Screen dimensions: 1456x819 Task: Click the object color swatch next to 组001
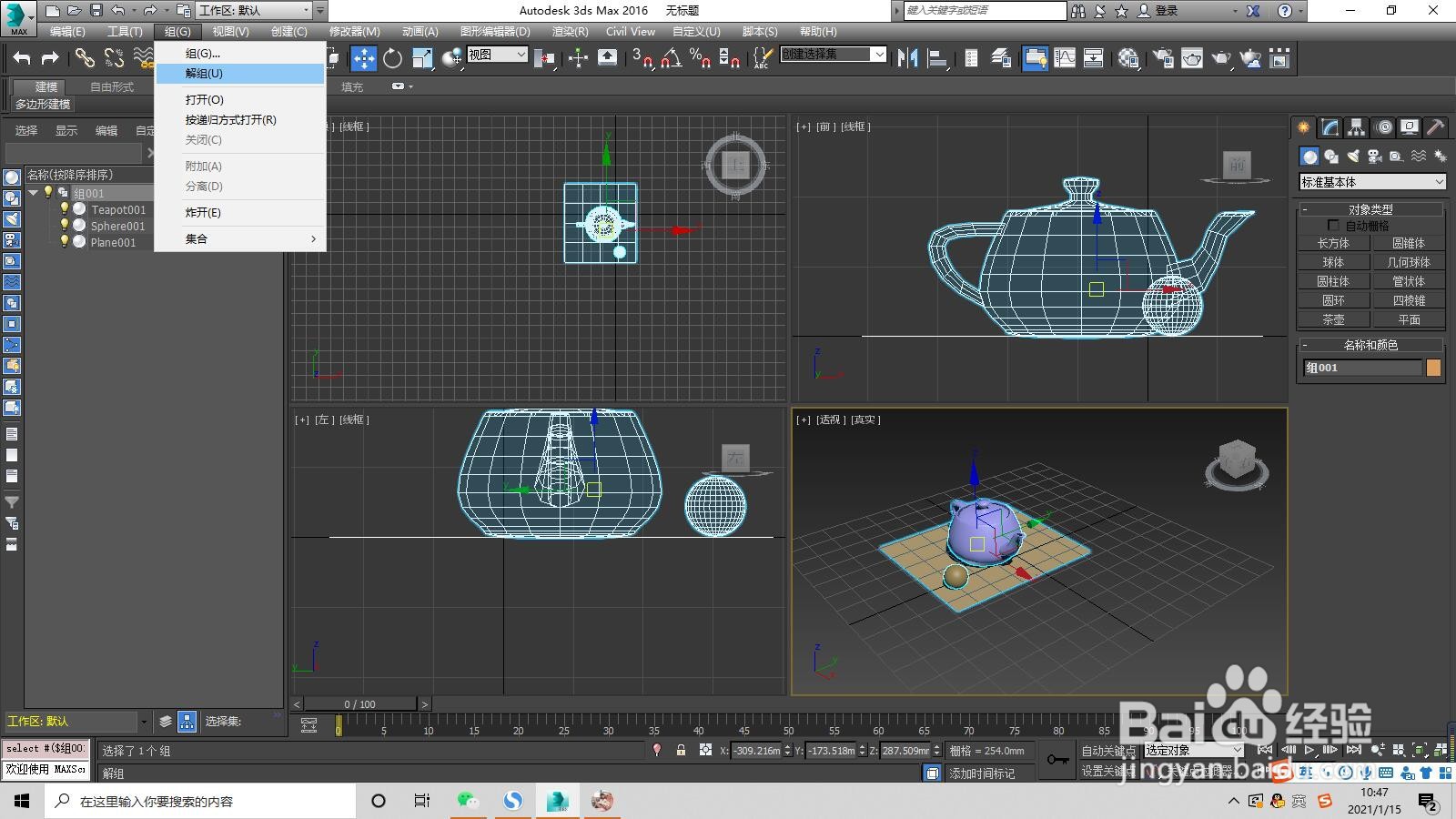(x=1435, y=367)
